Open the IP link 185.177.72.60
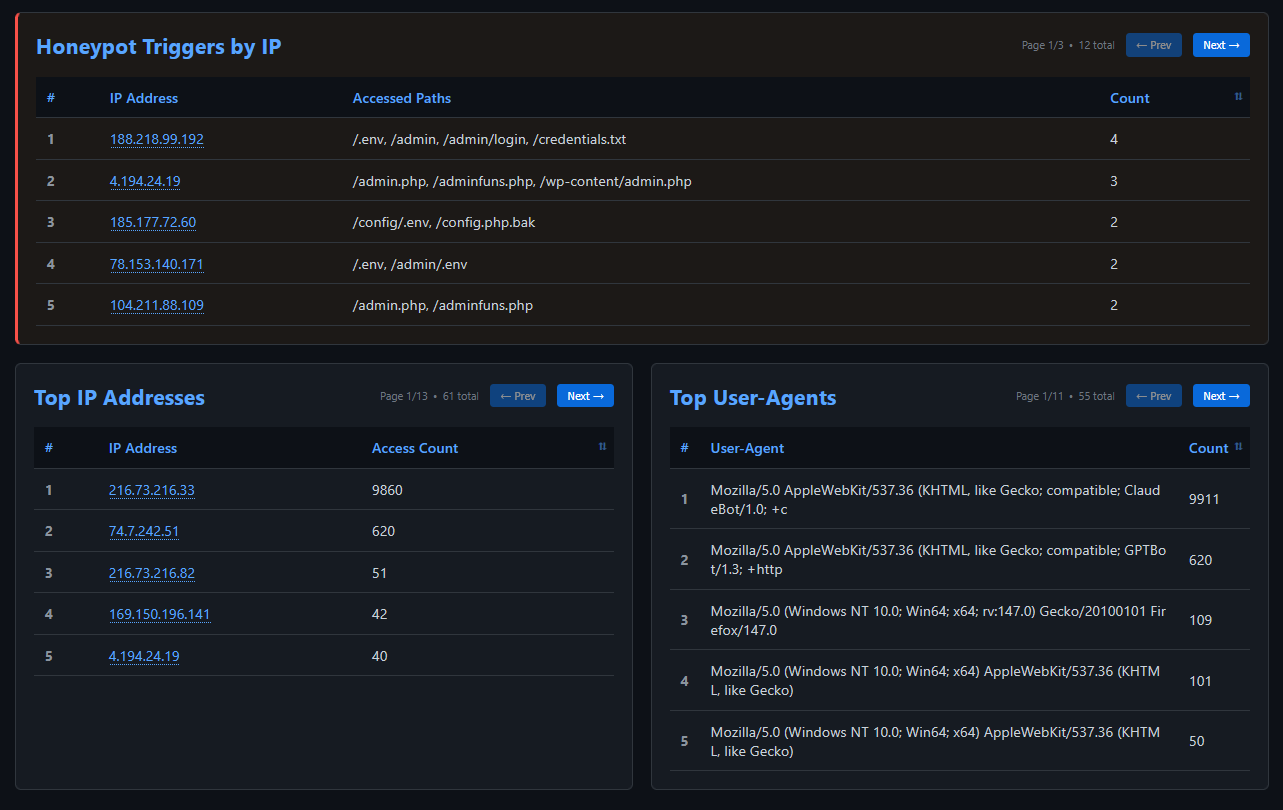This screenshot has height=810, width=1283. point(153,222)
